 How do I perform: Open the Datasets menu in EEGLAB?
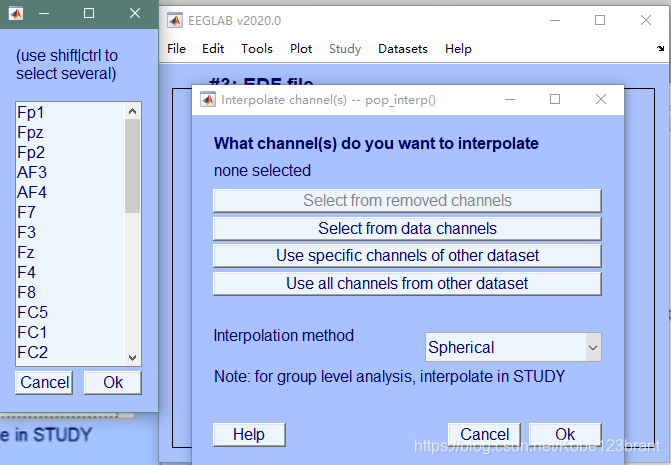pyautogui.click(x=403, y=49)
